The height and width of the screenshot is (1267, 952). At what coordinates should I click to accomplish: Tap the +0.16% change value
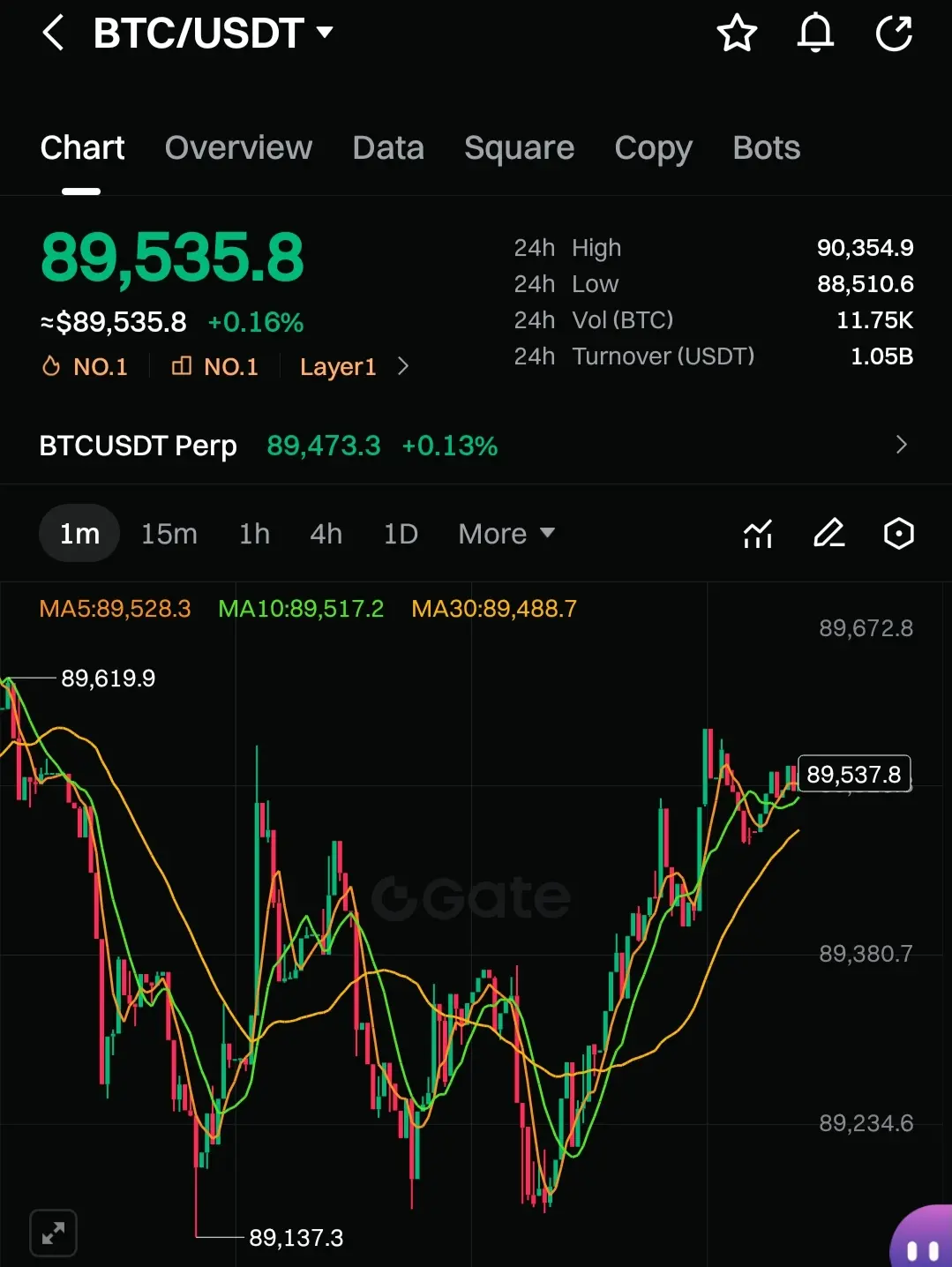pos(255,322)
